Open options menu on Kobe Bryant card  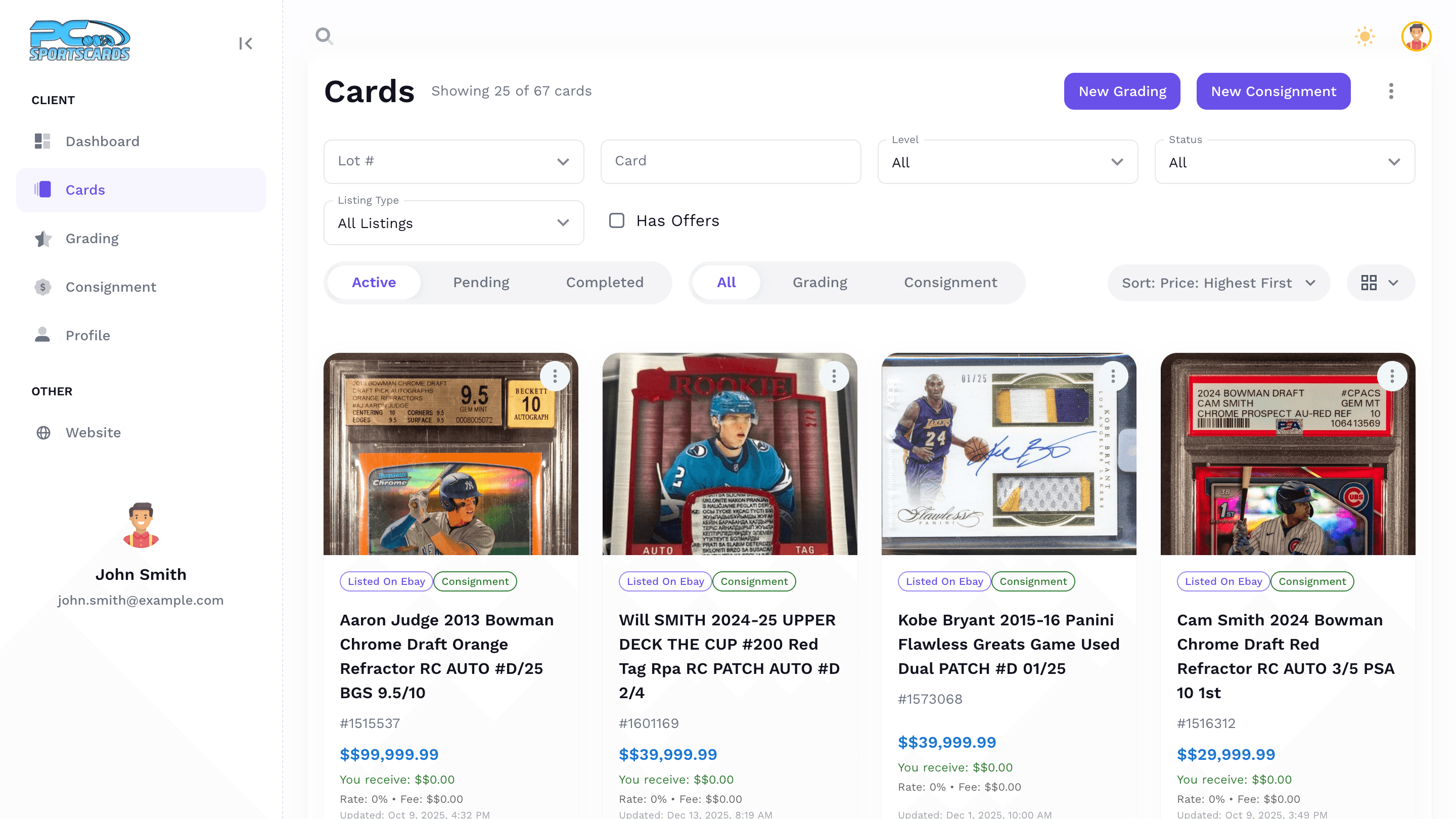[1112, 376]
